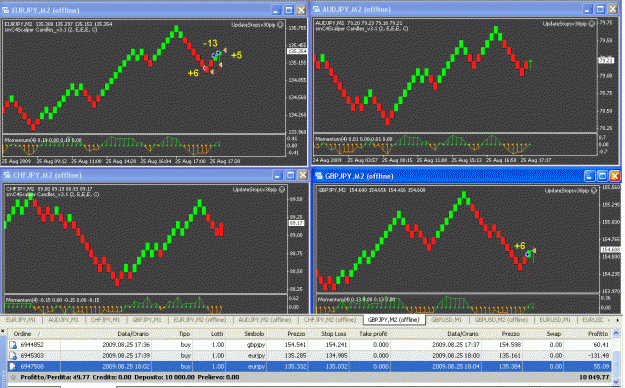
Task: Click the balance total 10 049.77
Action: click(594, 377)
